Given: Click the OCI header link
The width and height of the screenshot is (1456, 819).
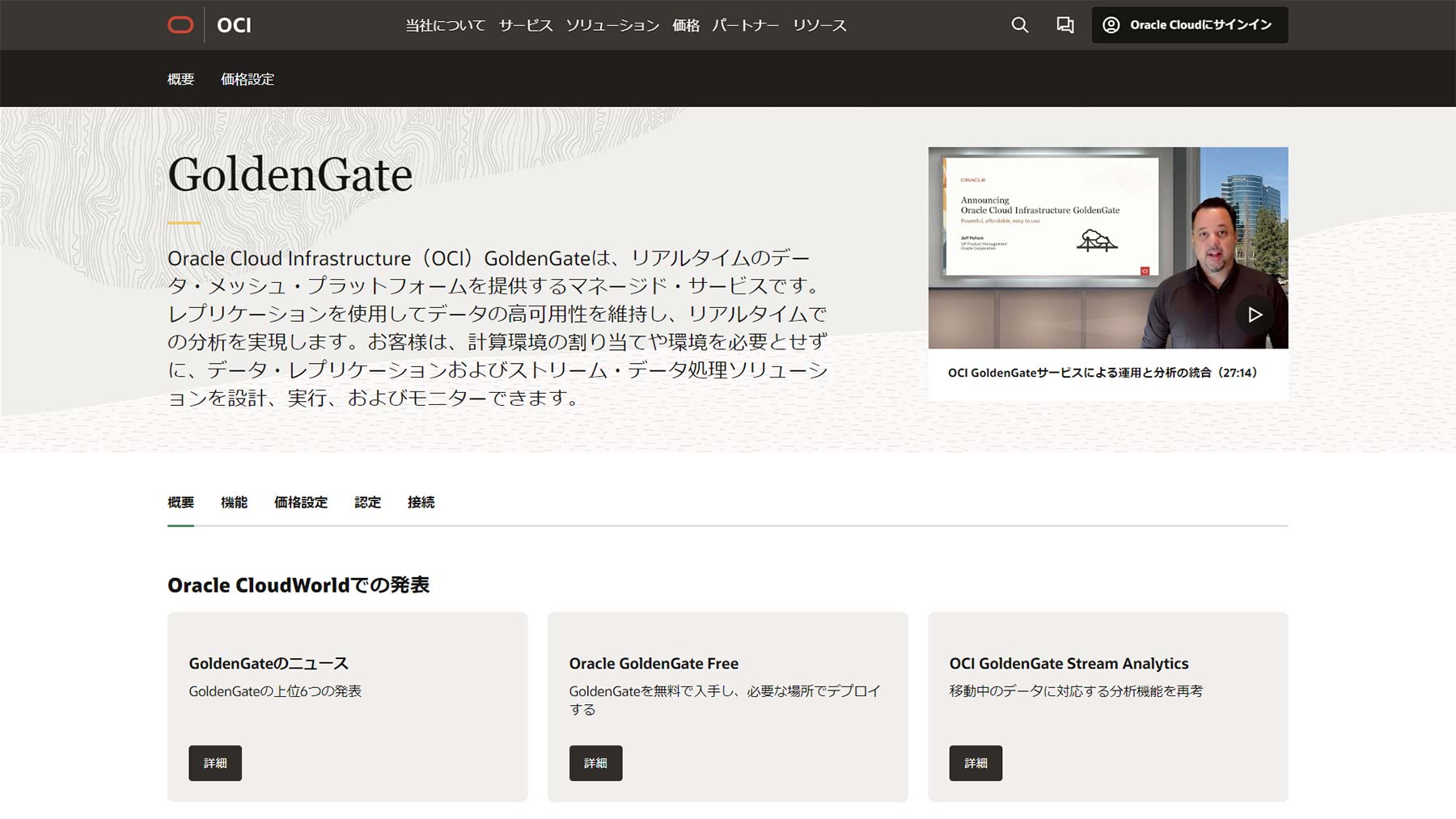Looking at the screenshot, I should (234, 25).
